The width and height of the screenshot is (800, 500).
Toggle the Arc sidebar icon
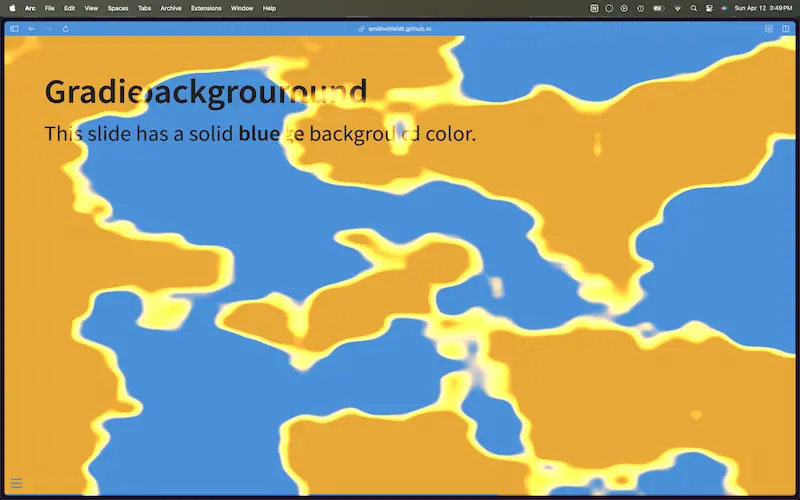[x=14, y=29]
